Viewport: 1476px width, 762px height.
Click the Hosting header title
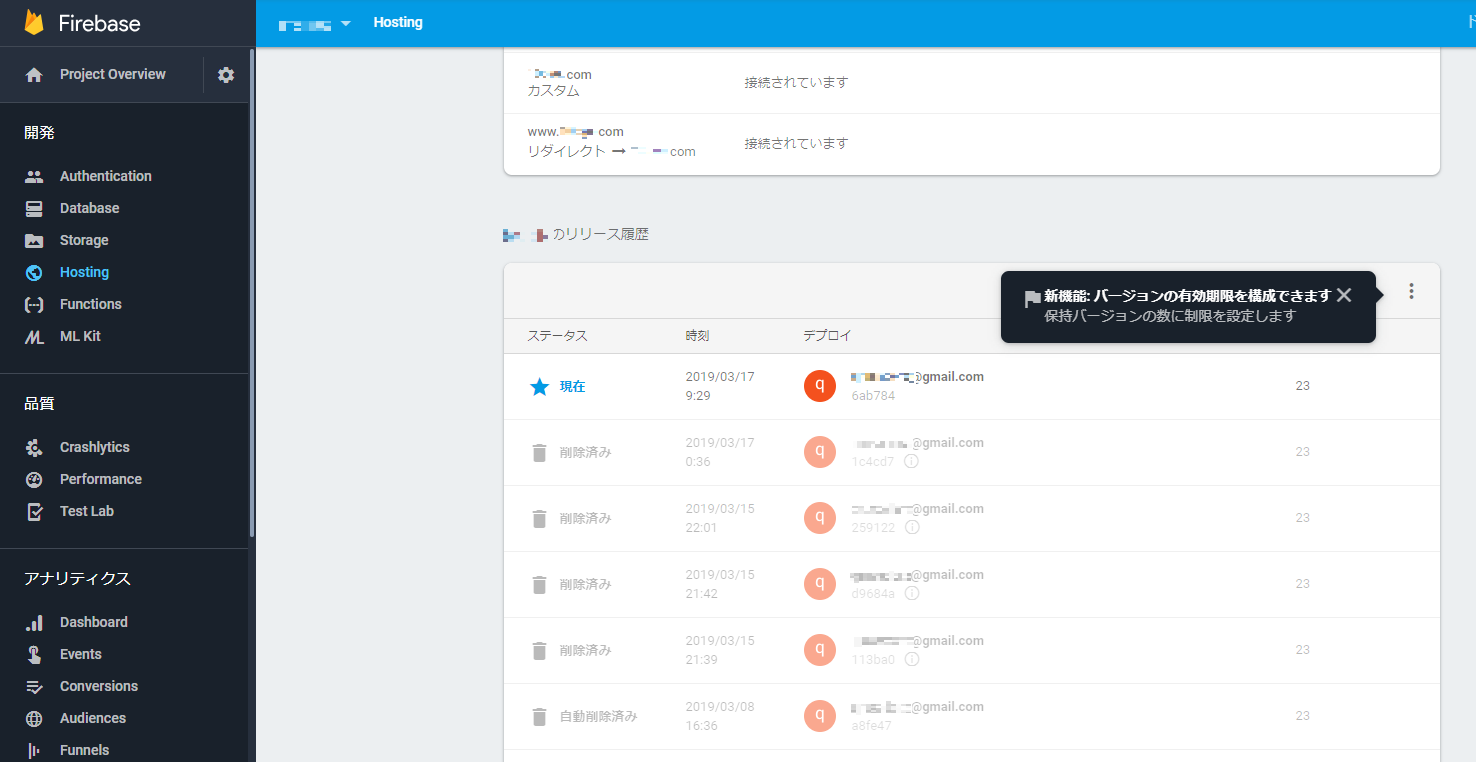(397, 22)
